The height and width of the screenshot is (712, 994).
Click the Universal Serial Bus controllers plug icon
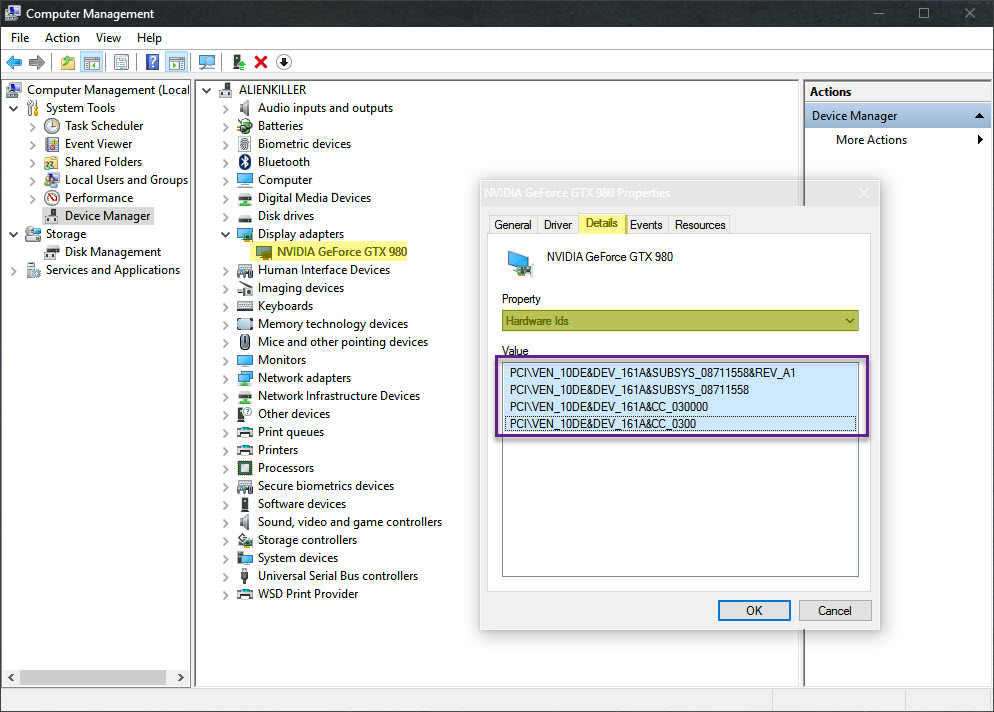coord(245,576)
